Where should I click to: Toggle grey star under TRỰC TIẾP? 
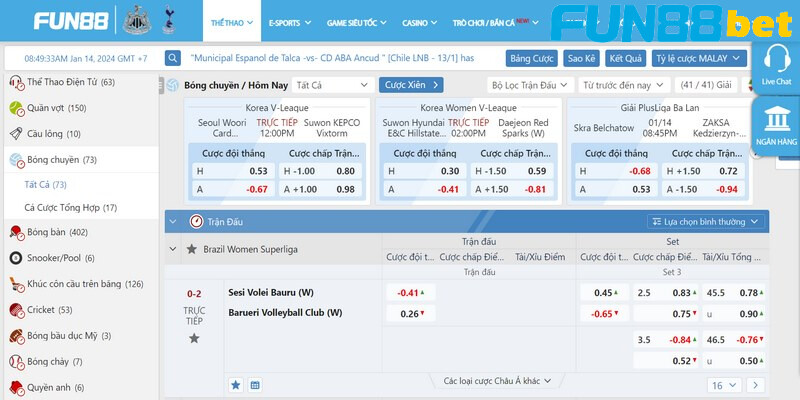[x=194, y=338]
